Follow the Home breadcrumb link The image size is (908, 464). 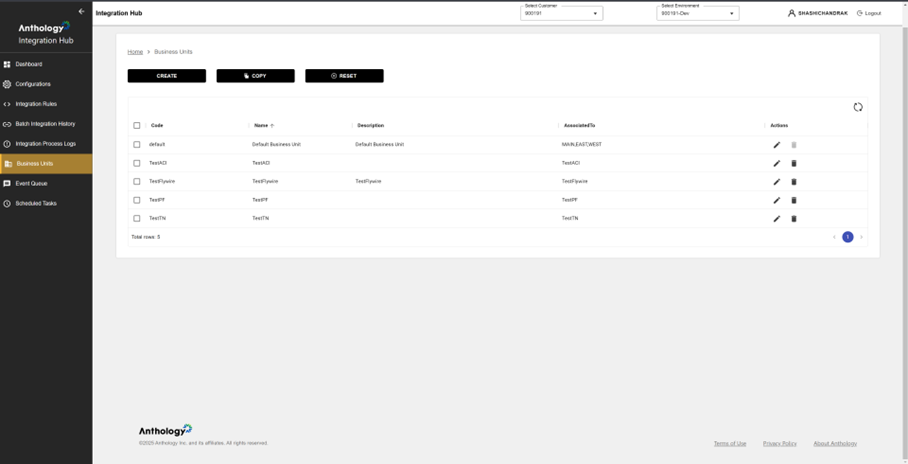click(135, 52)
